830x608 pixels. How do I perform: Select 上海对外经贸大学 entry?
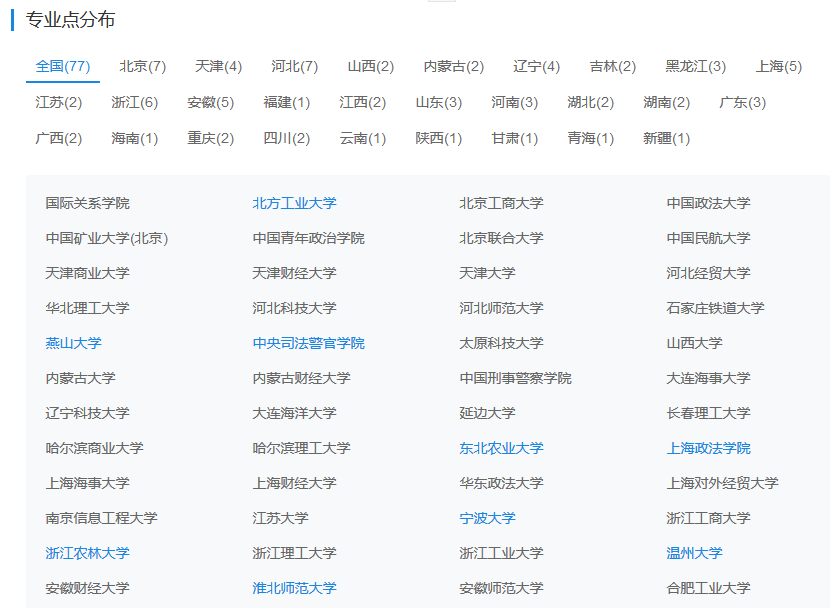click(x=722, y=483)
